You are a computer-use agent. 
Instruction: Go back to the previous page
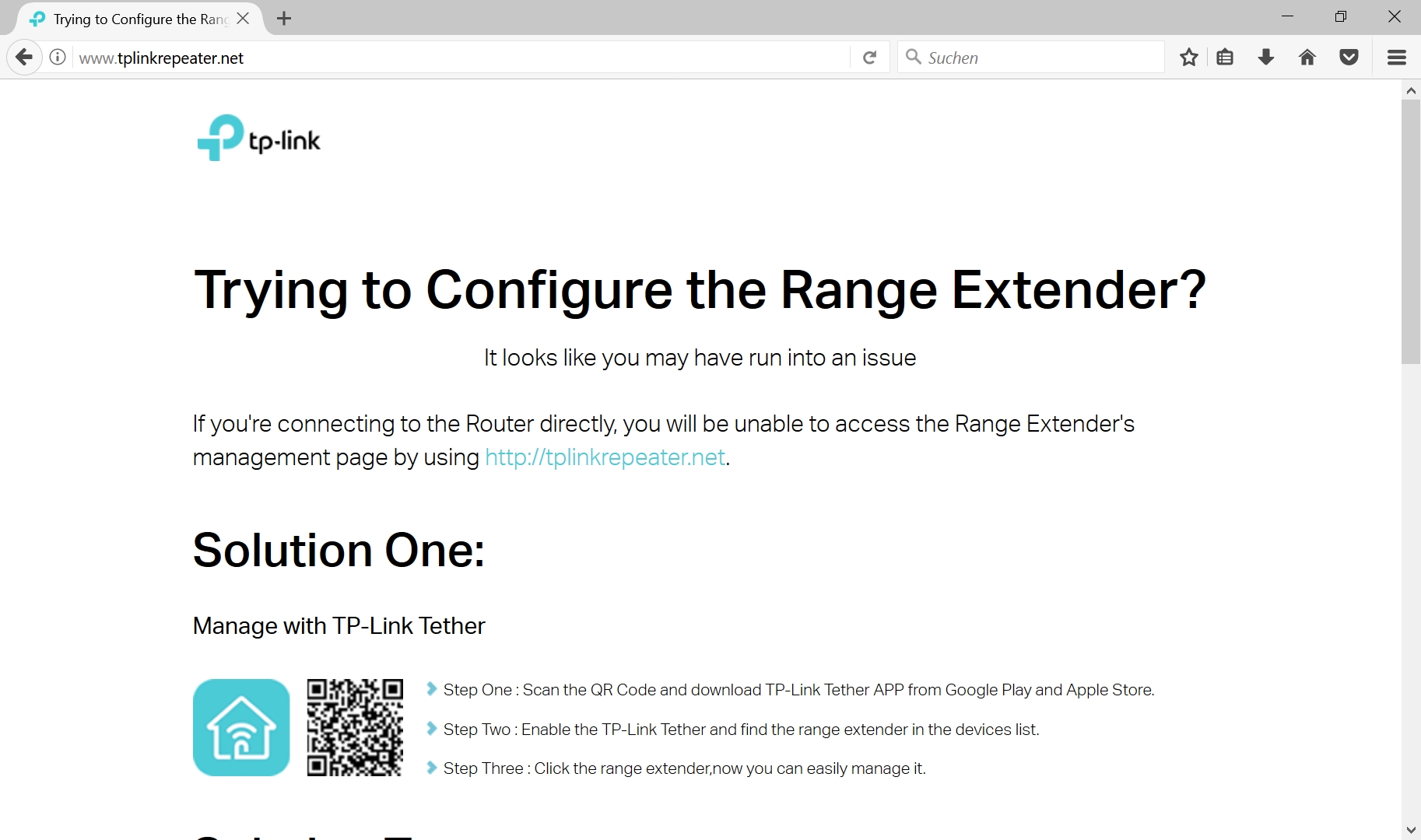[25, 58]
